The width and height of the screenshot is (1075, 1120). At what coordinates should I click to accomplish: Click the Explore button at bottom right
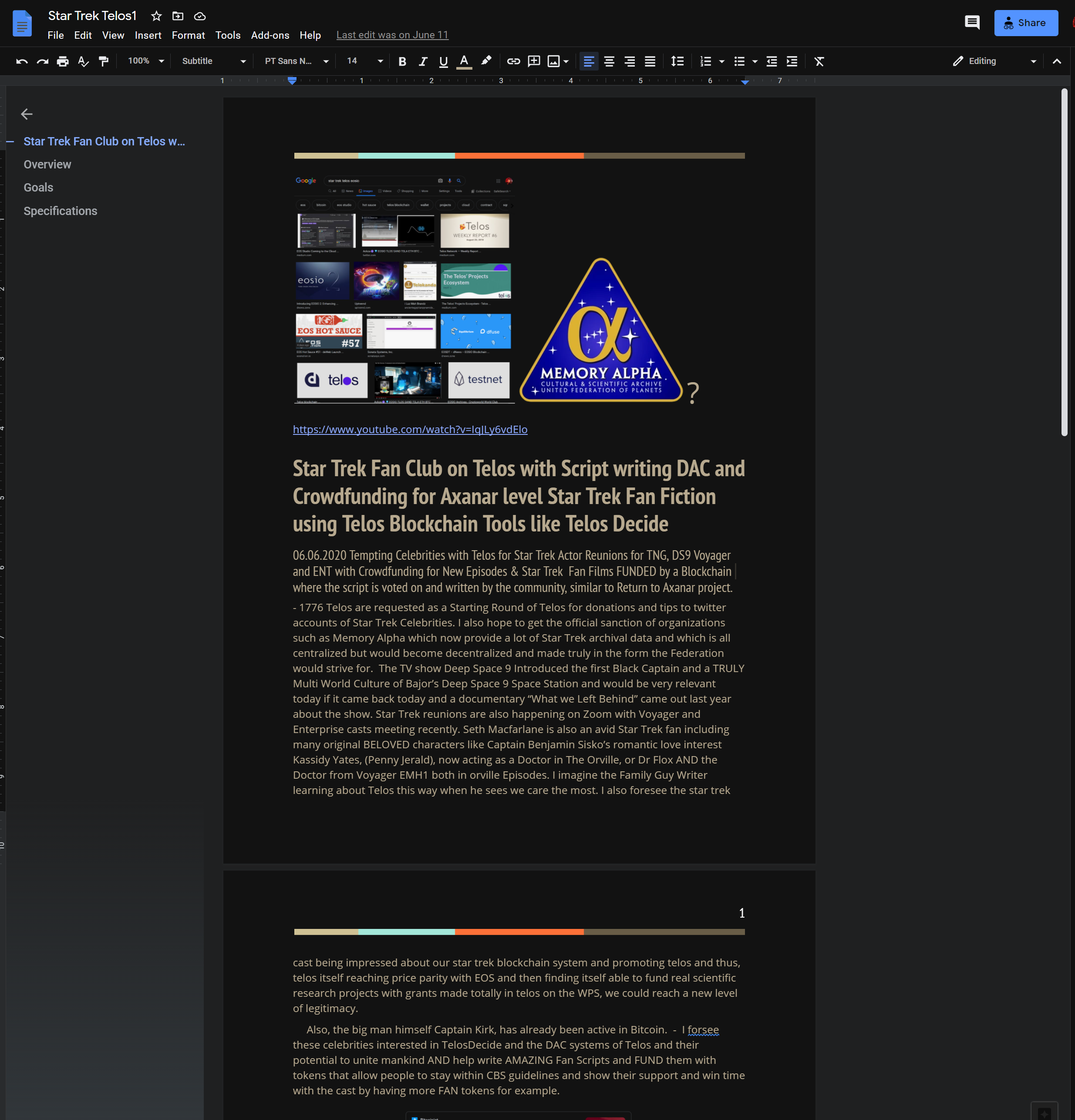pyautogui.click(x=1044, y=1113)
